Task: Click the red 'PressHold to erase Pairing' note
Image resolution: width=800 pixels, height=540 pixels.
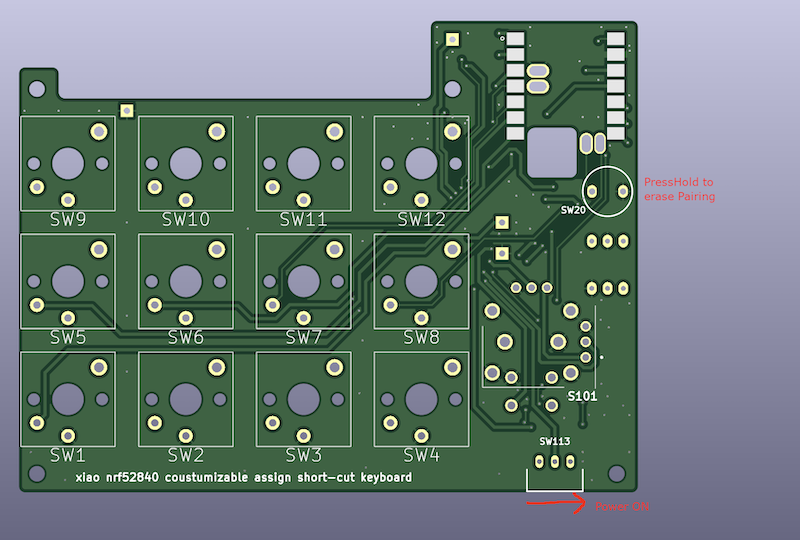Action: coord(679,189)
